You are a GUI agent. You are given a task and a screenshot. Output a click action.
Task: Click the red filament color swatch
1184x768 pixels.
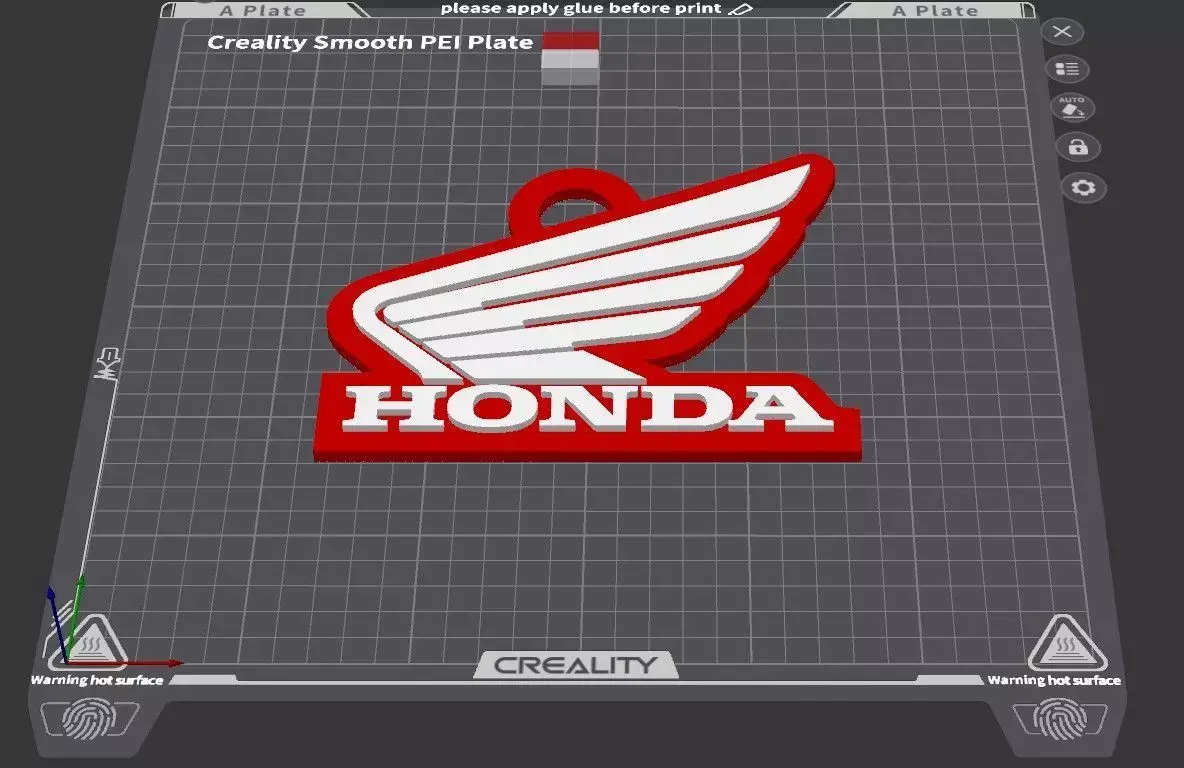pyautogui.click(x=570, y=41)
